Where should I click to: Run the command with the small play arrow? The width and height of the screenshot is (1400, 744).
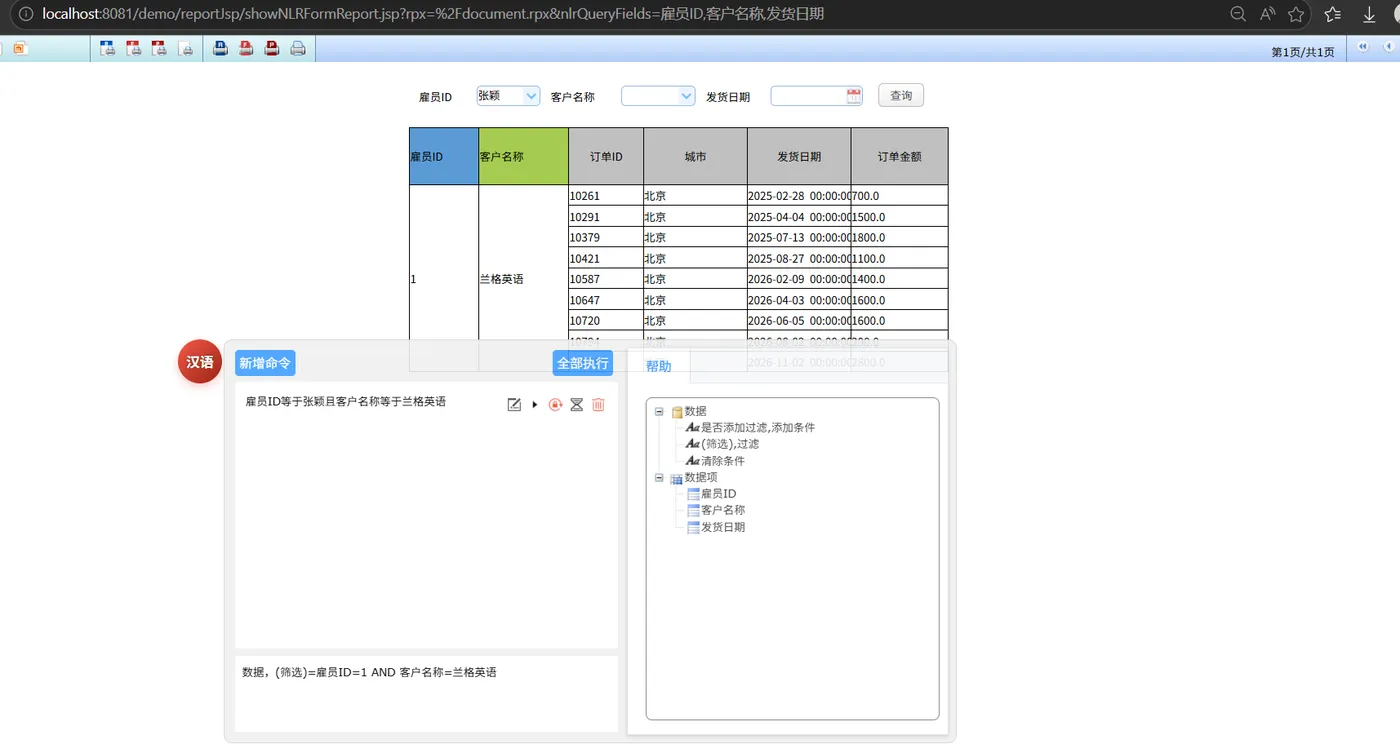535,404
